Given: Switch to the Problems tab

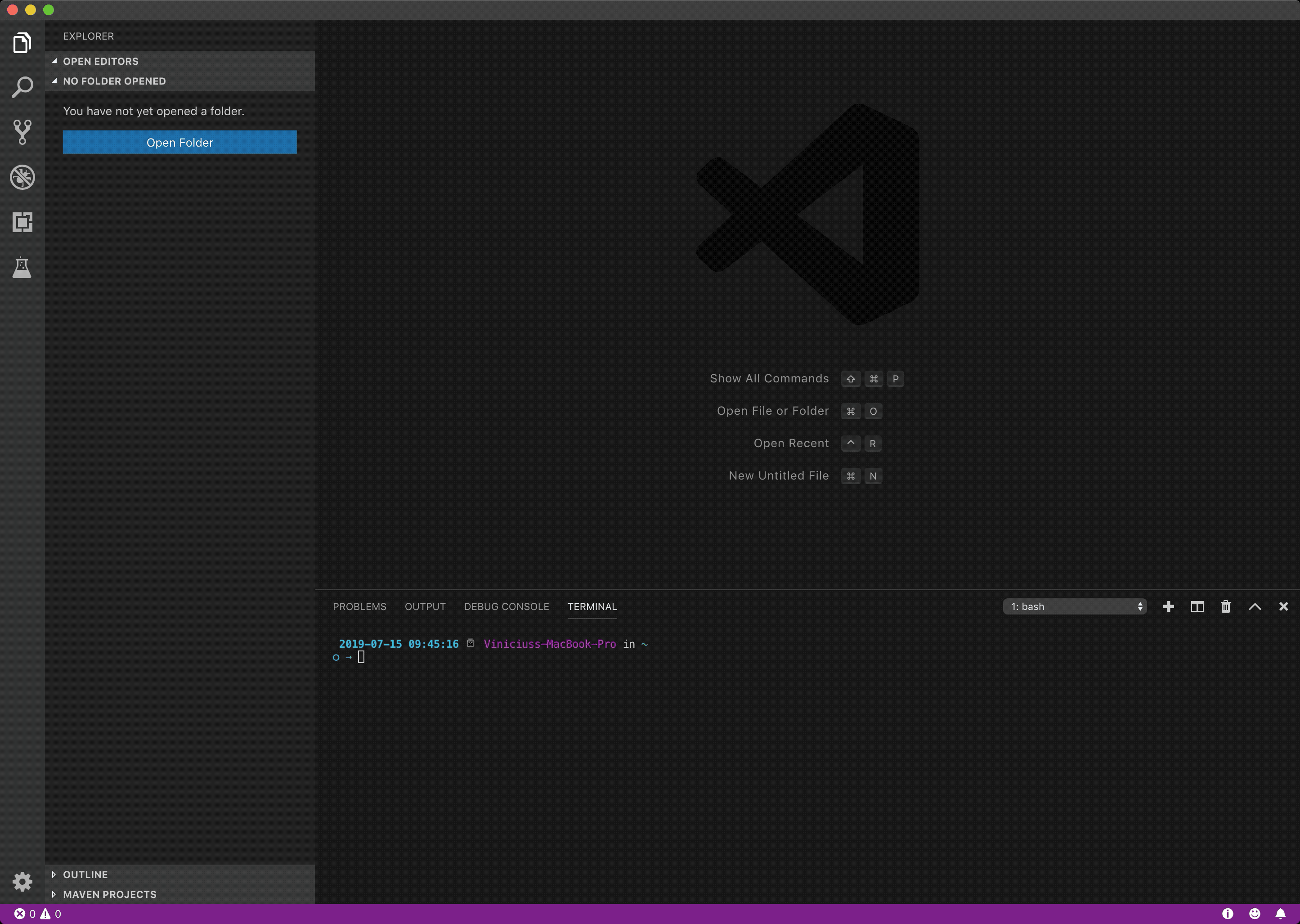Looking at the screenshot, I should click(359, 606).
